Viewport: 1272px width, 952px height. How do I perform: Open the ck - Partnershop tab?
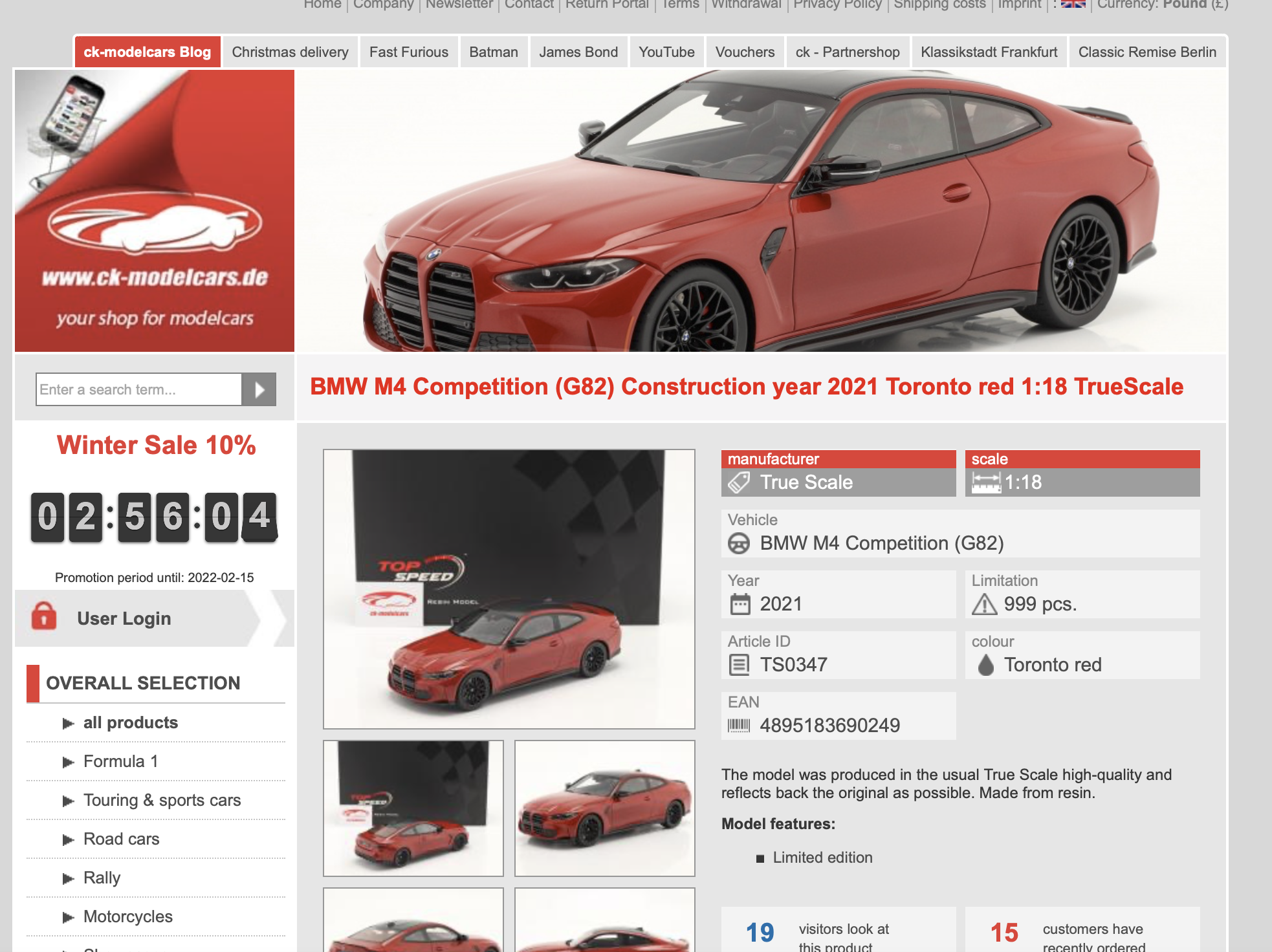(848, 52)
